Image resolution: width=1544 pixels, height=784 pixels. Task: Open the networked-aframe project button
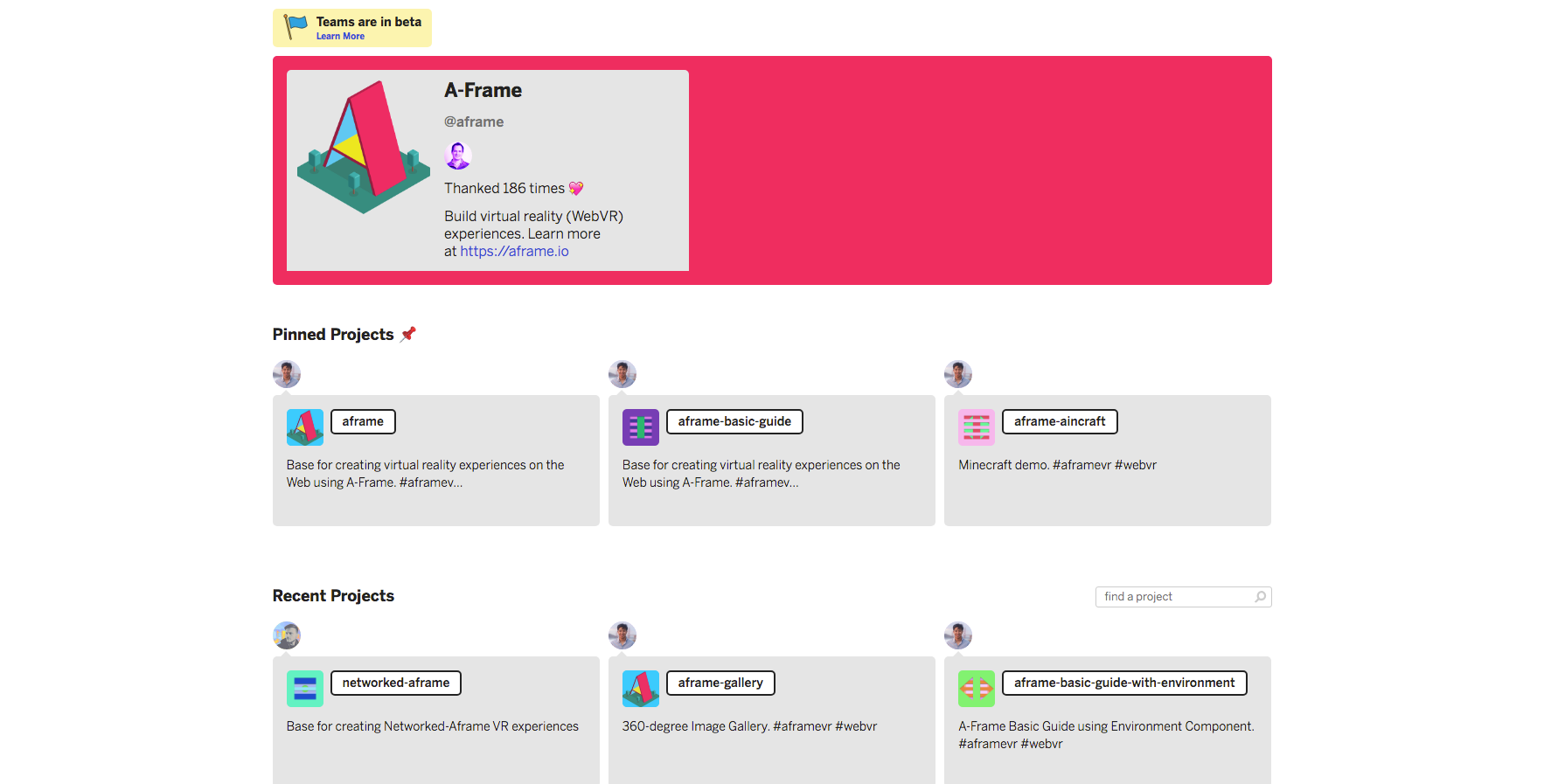(396, 683)
